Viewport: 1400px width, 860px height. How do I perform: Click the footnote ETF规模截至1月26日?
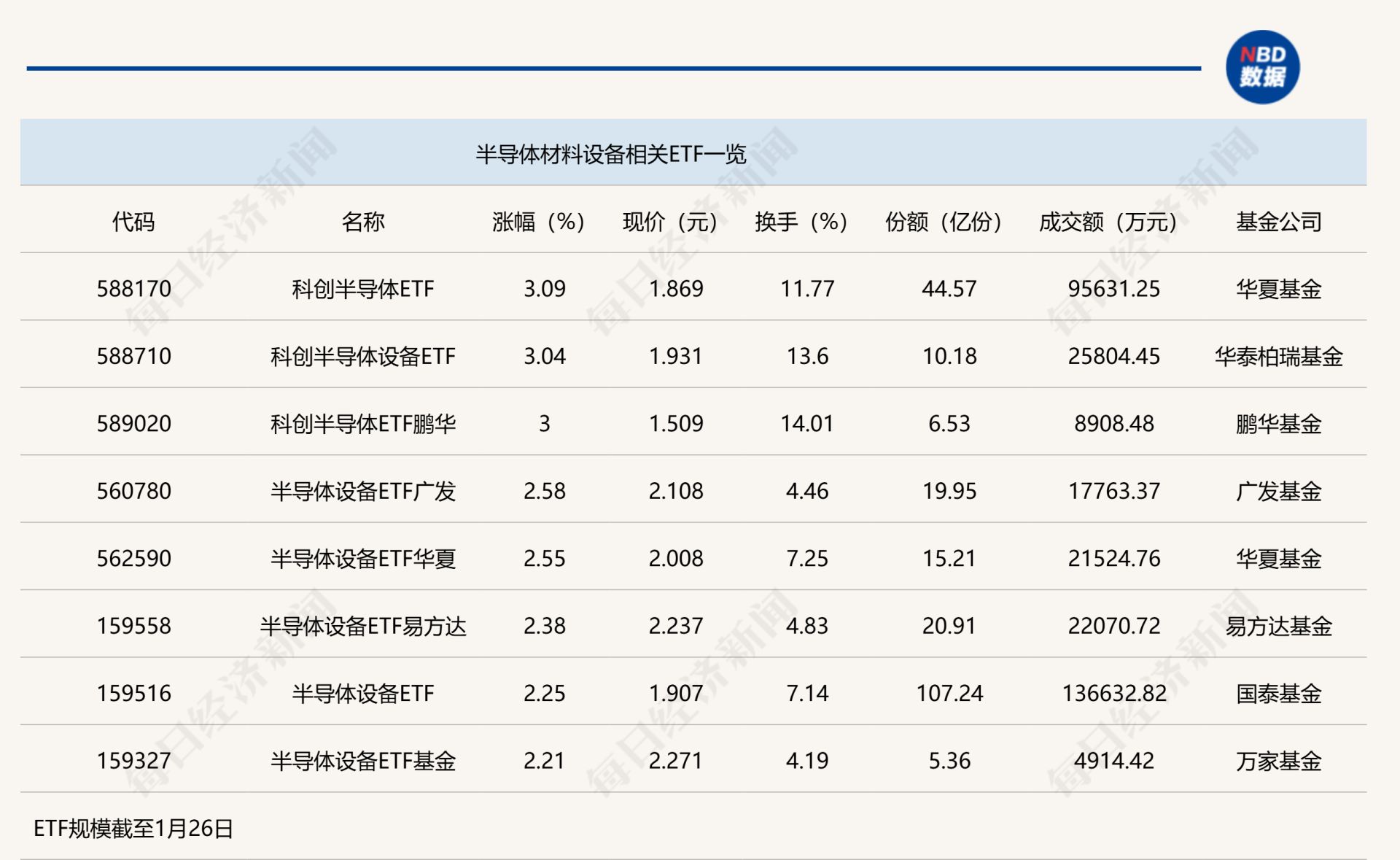131,827
